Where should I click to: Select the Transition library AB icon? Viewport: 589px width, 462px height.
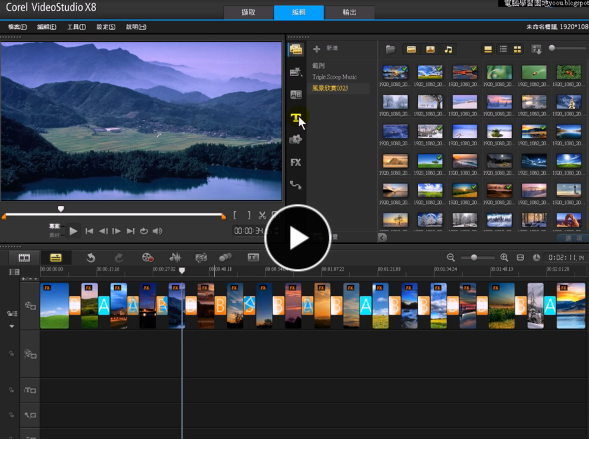[x=296, y=94]
